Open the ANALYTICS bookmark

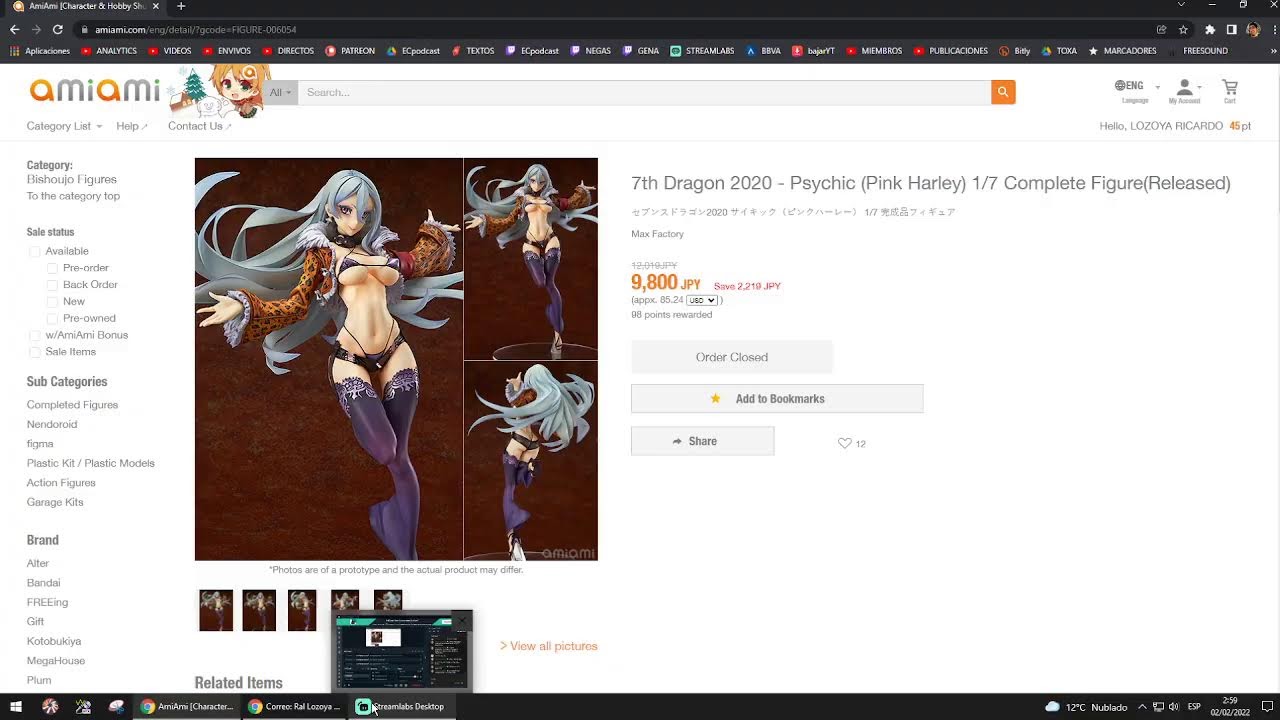point(109,50)
